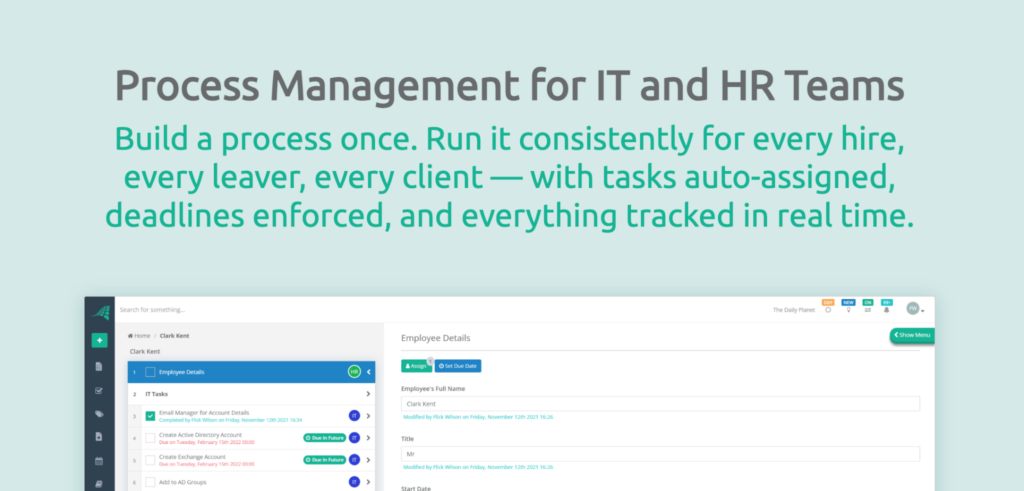
Task: Click 'Modified by Flick Wilson' under Full Name
Action: [478, 417]
